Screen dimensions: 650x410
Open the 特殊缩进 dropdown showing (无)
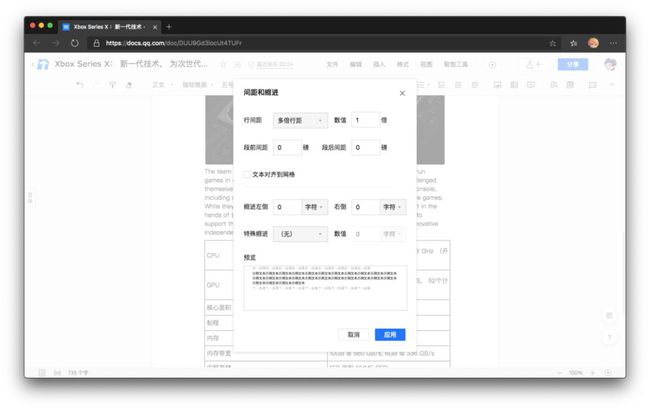coord(300,234)
